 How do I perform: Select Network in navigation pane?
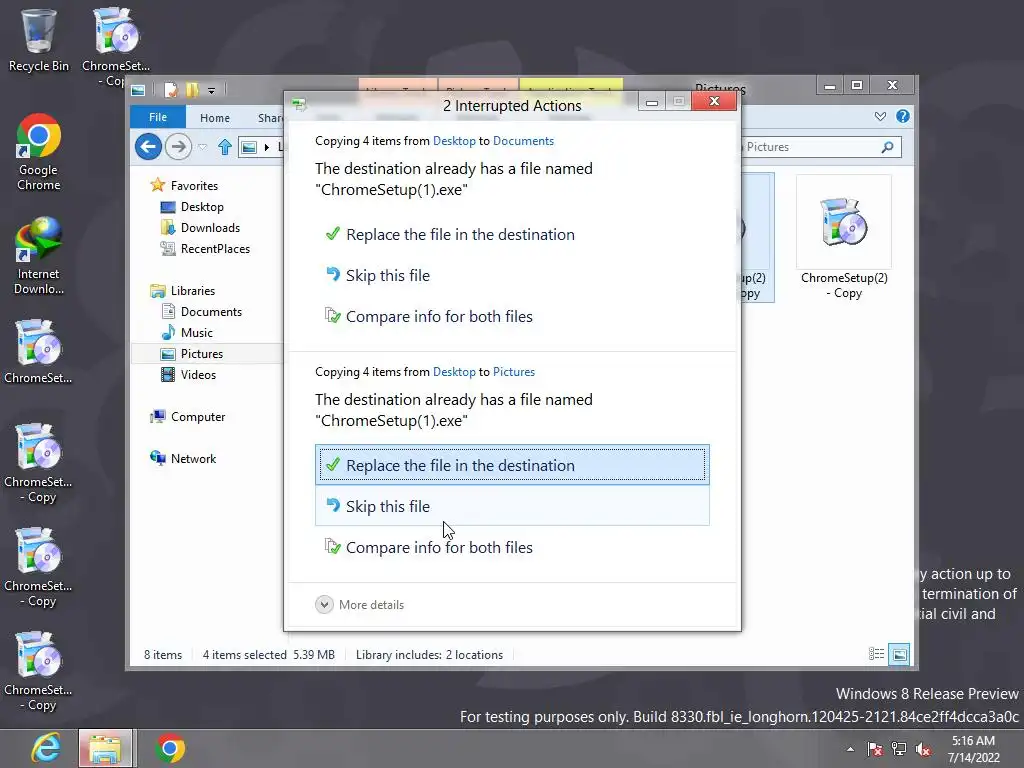[193, 458]
